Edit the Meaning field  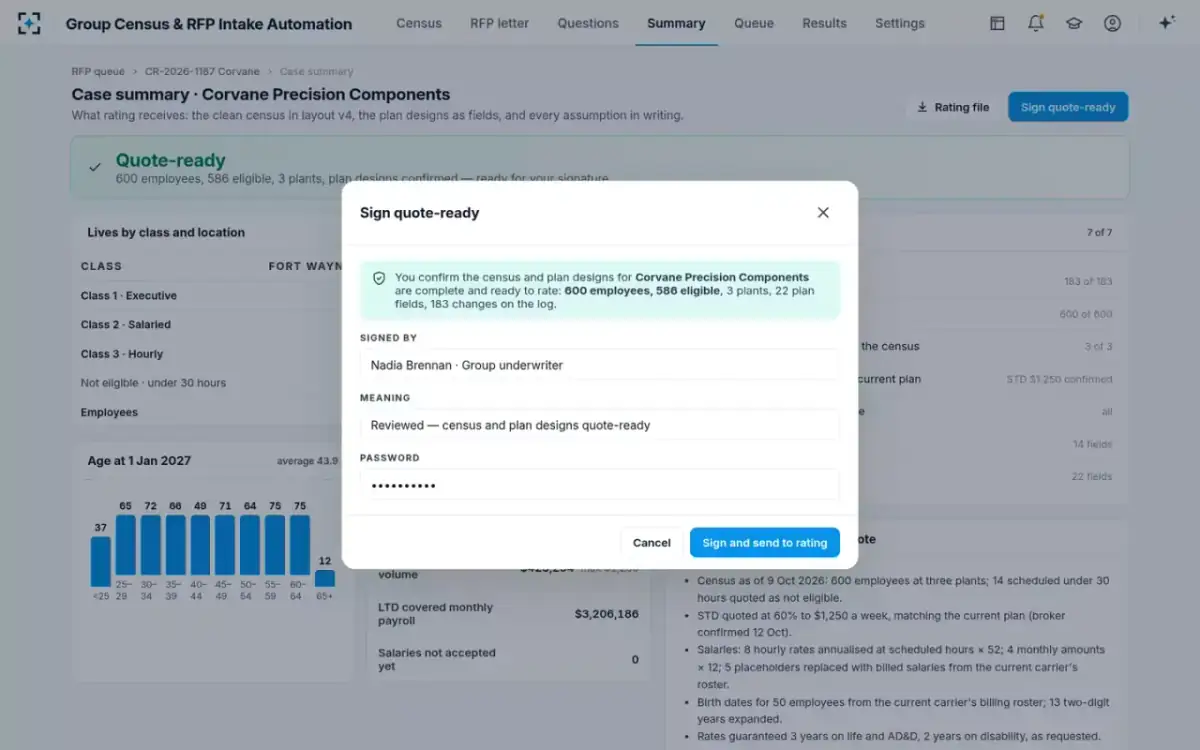tap(600, 425)
